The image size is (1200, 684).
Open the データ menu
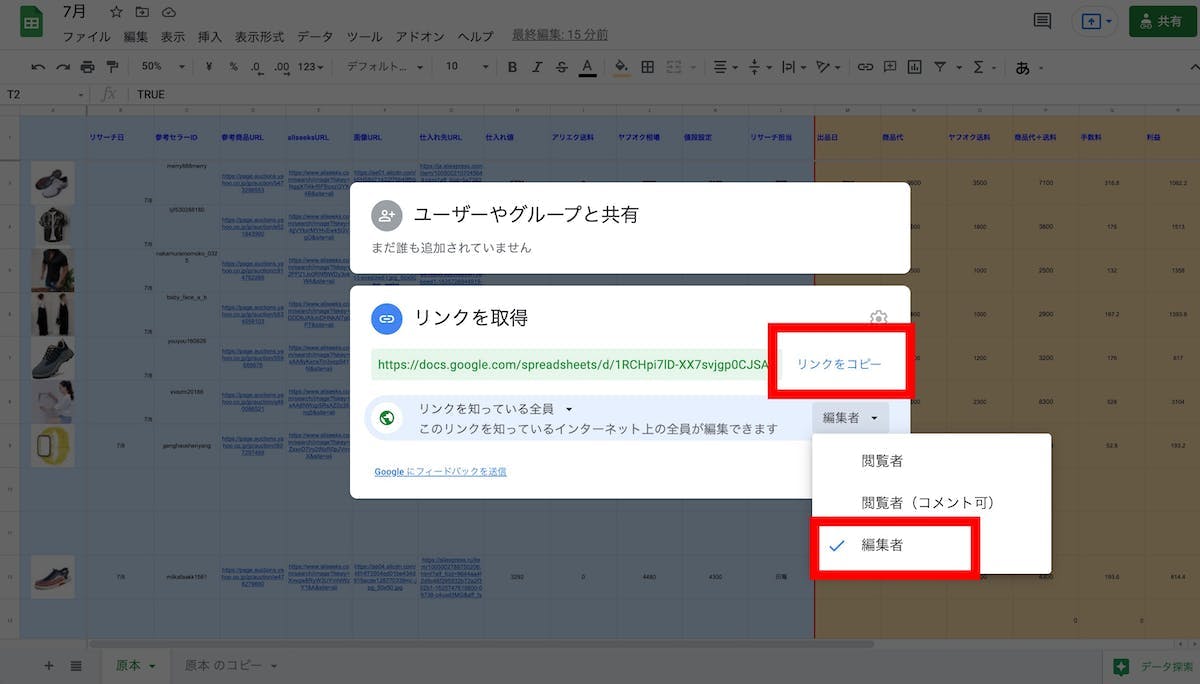[315, 36]
